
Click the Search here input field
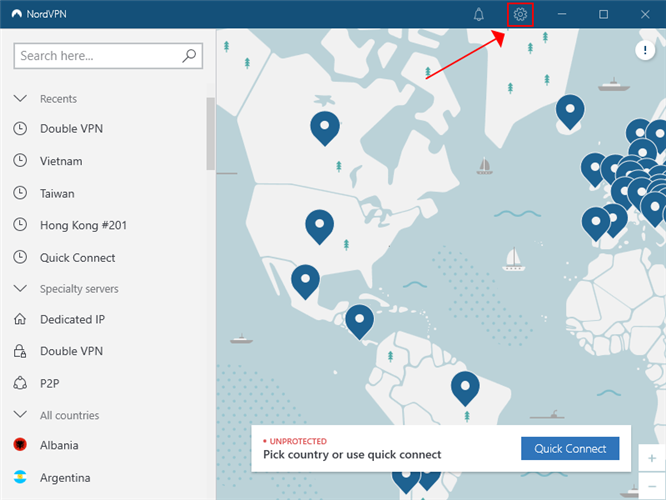click(98, 56)
